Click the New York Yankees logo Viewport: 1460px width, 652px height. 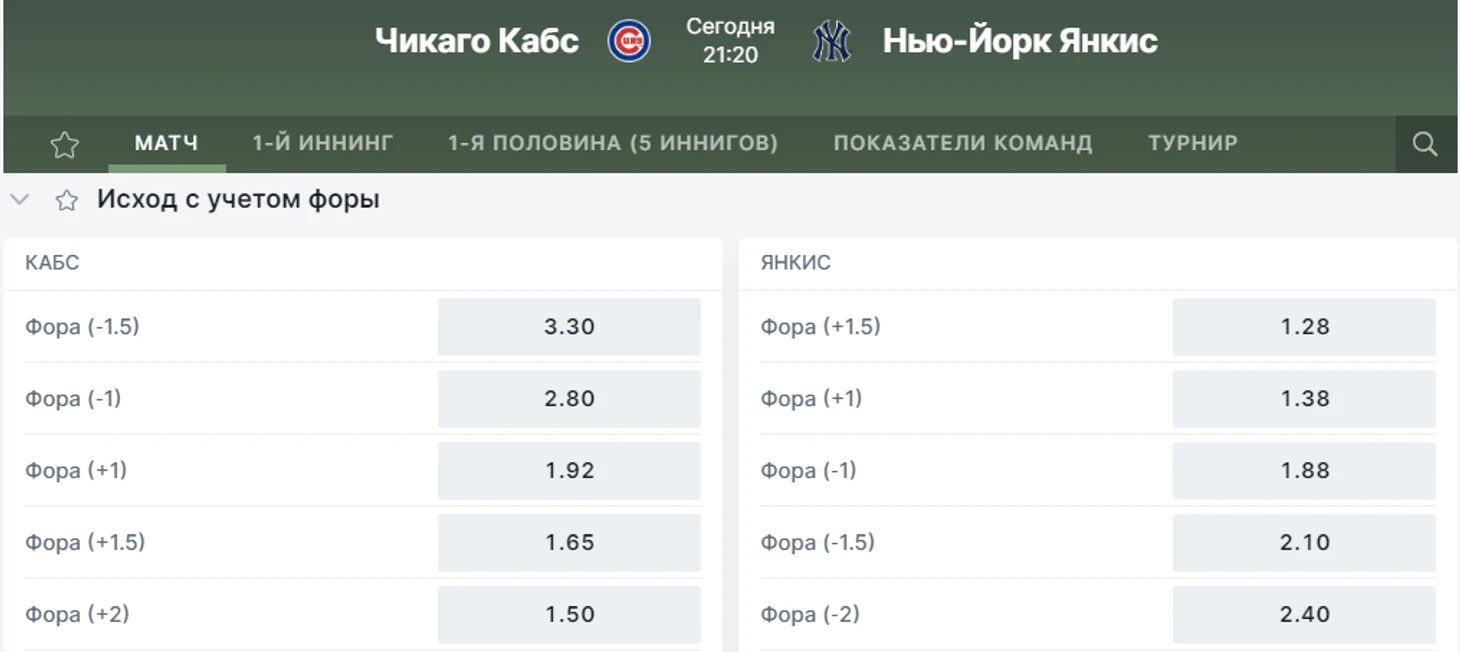click(x=831, y=41)
